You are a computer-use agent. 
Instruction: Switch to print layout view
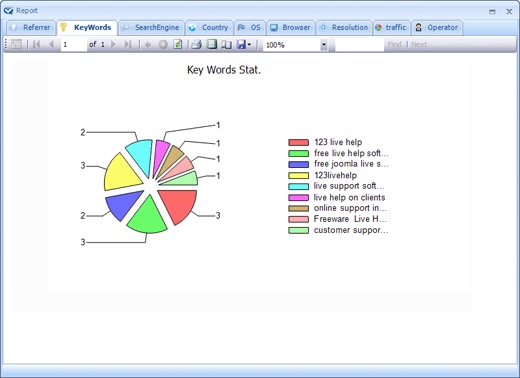coord(212,44)
